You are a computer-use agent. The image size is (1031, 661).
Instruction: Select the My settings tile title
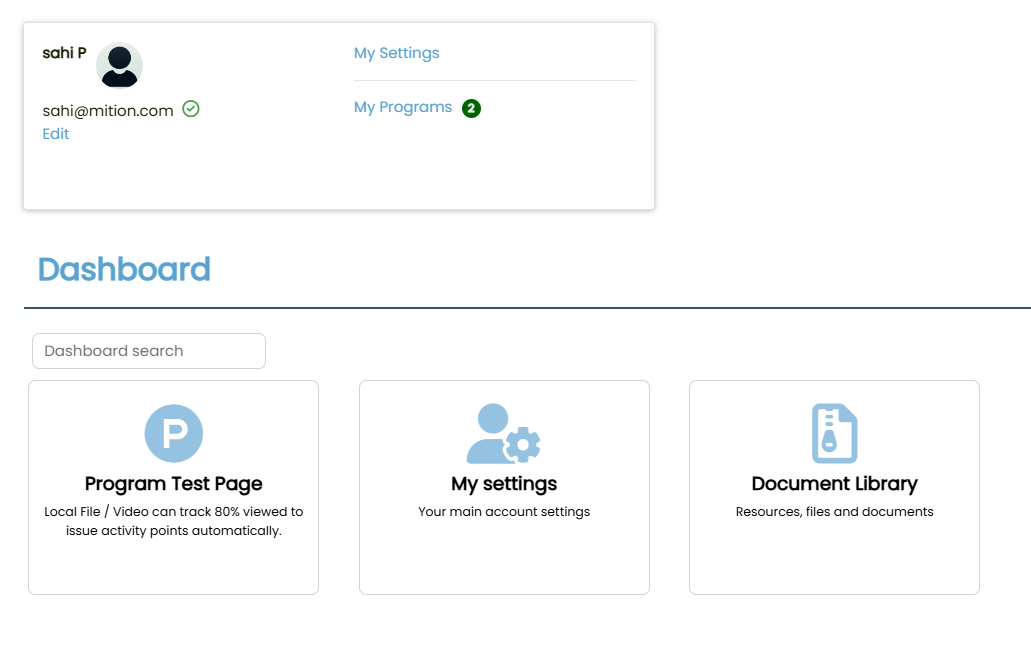coord(504,484)
